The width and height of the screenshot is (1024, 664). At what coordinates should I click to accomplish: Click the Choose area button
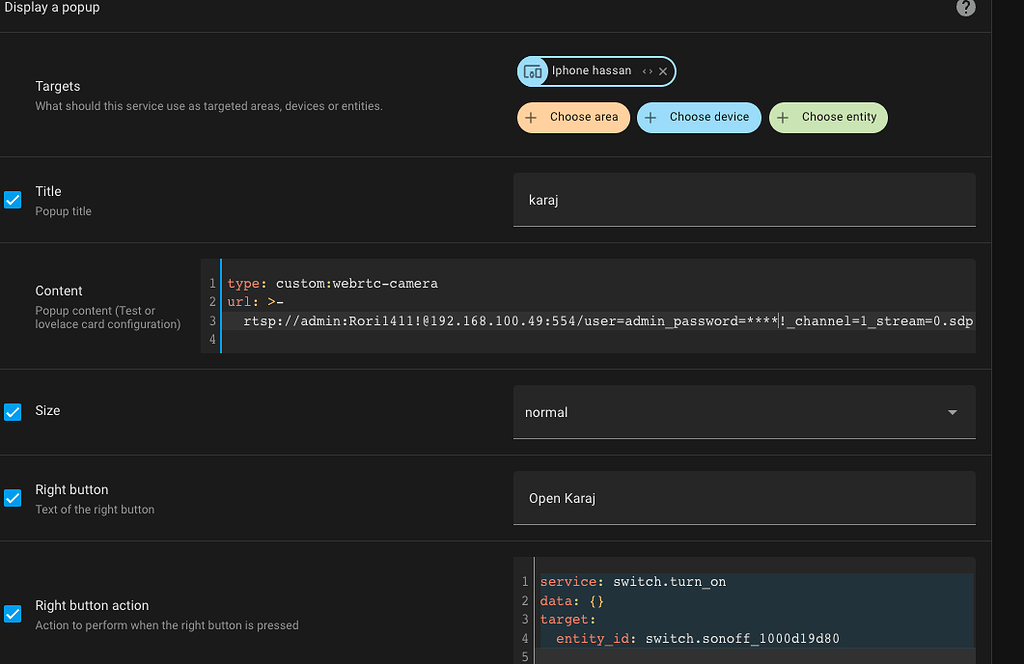tap(573, 117)
